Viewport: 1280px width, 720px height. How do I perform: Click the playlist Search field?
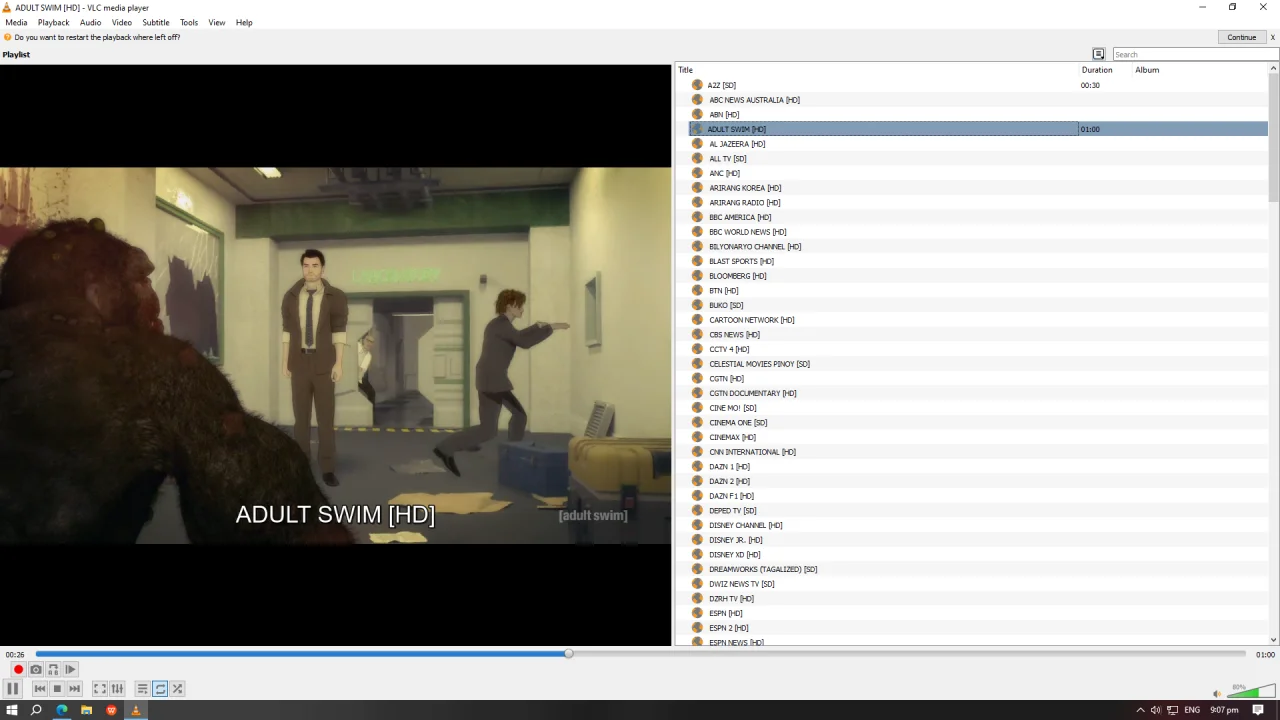[x=1194, y=54]
